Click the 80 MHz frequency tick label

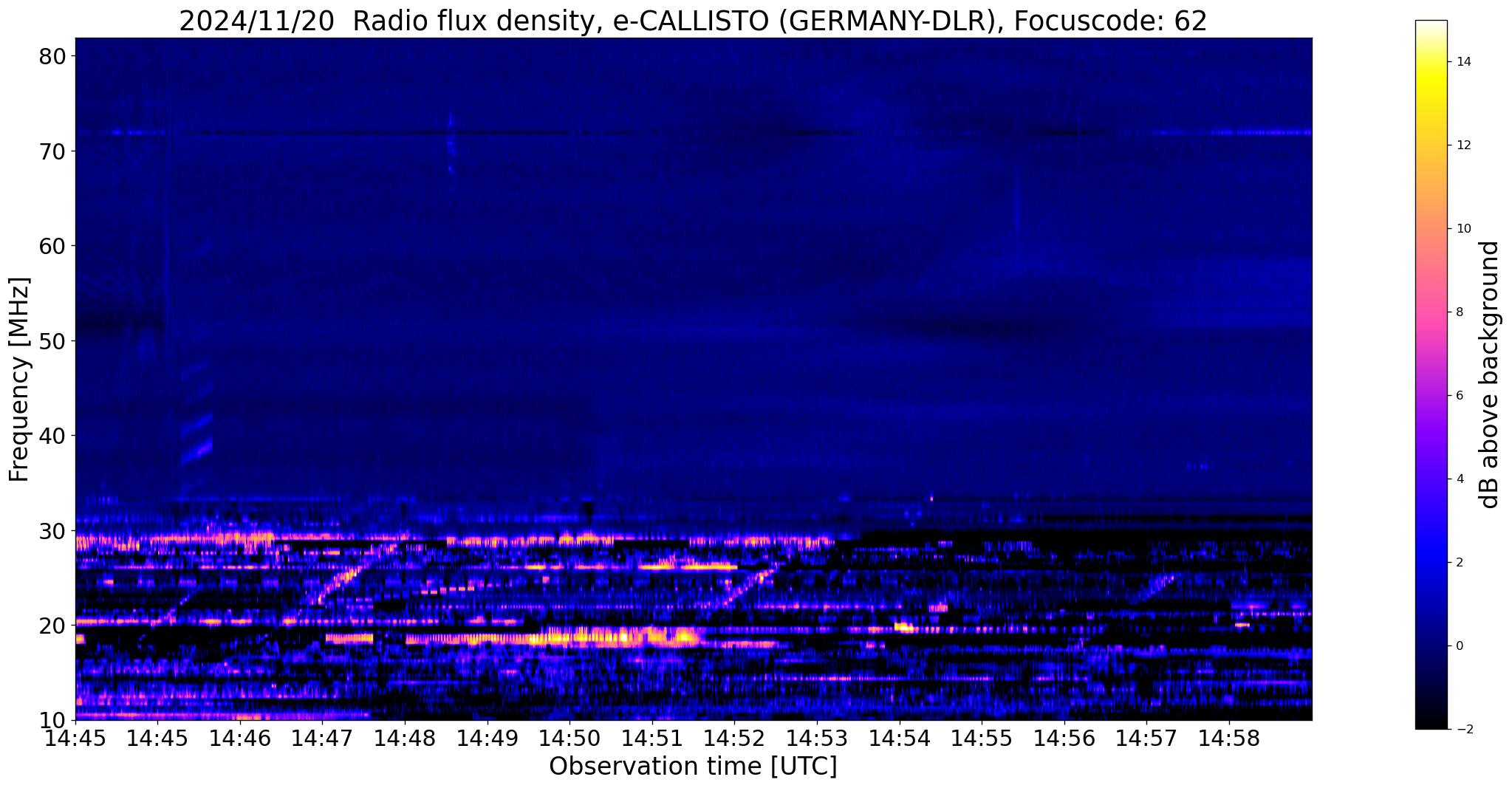[52, 56]
